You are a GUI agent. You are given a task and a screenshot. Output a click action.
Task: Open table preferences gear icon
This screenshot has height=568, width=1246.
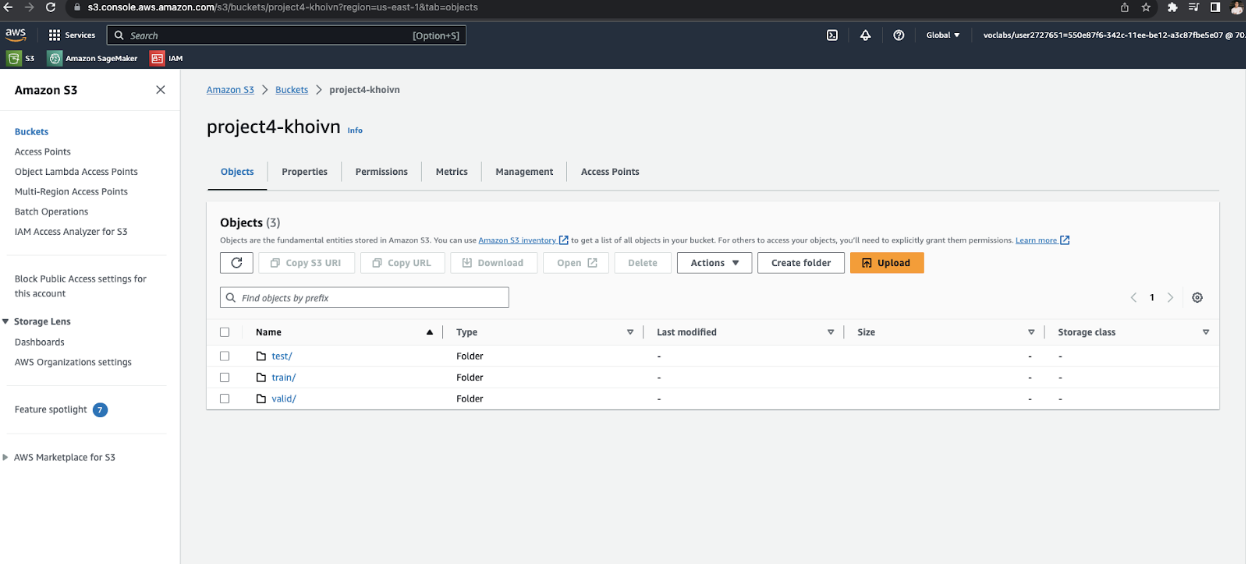click(1197, 297)
